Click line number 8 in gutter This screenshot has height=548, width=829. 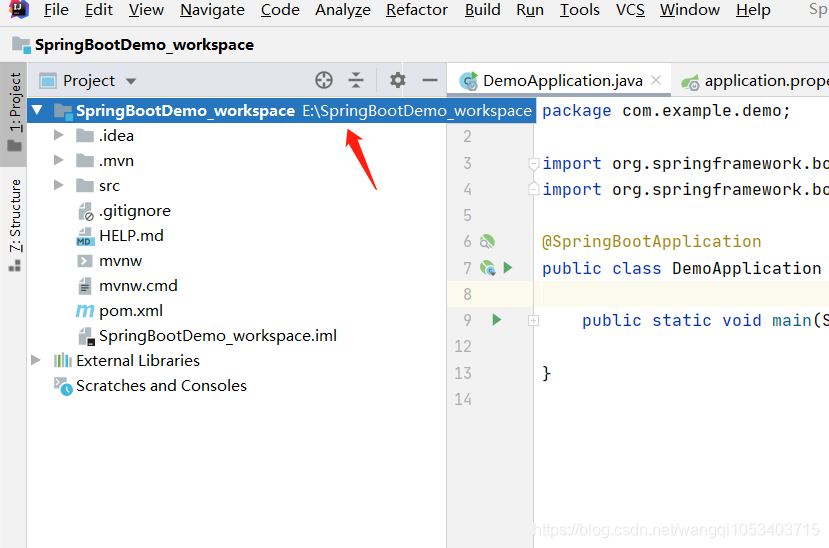(x=467, y=294)
